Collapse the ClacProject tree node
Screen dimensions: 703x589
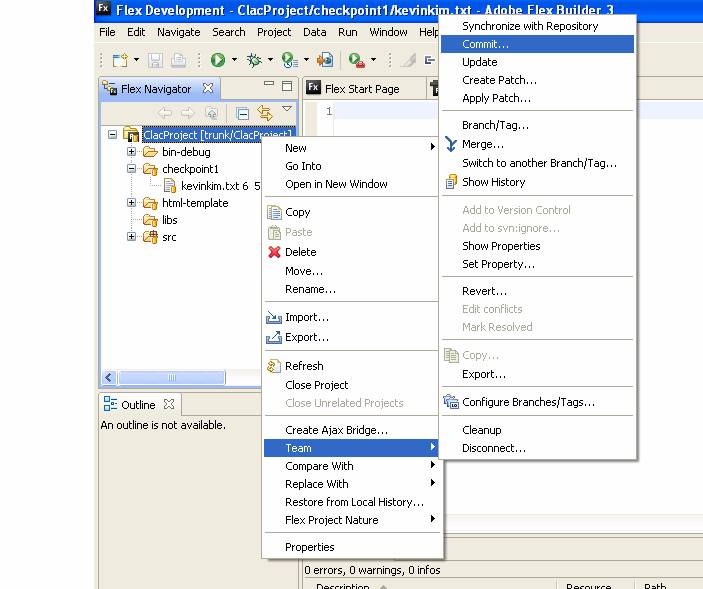[x=113, y=134]
